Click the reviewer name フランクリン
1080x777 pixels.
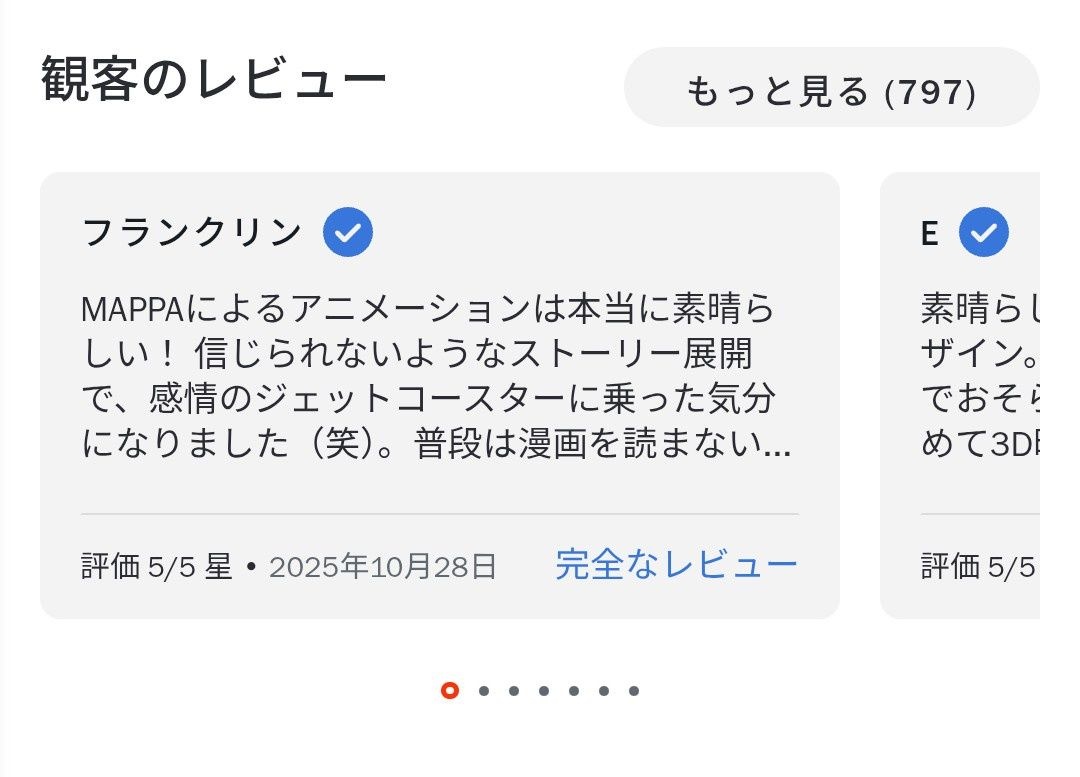[x=192, y=233]
